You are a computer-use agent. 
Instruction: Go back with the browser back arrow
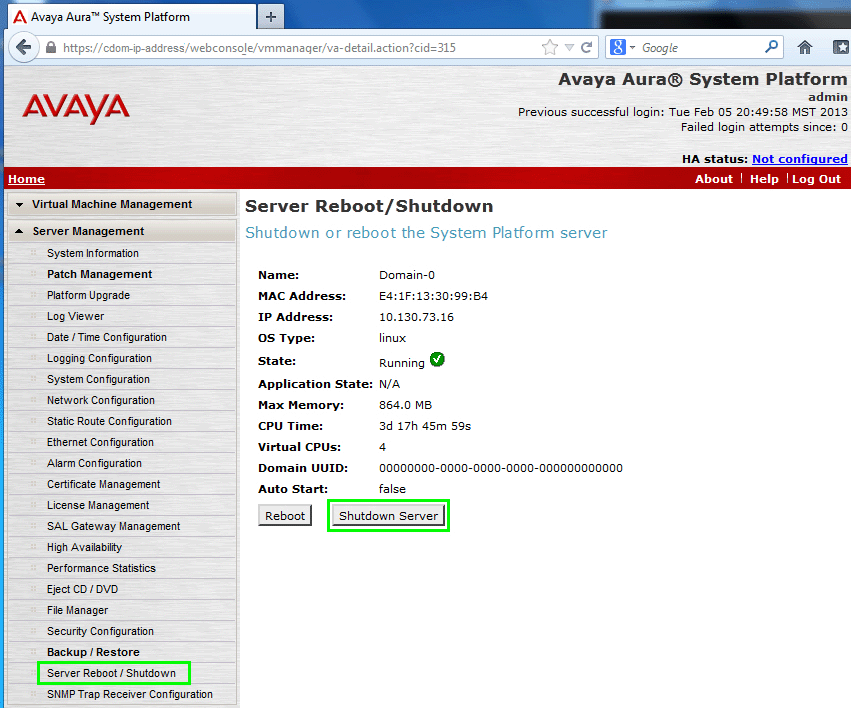(x=23, y=47)
